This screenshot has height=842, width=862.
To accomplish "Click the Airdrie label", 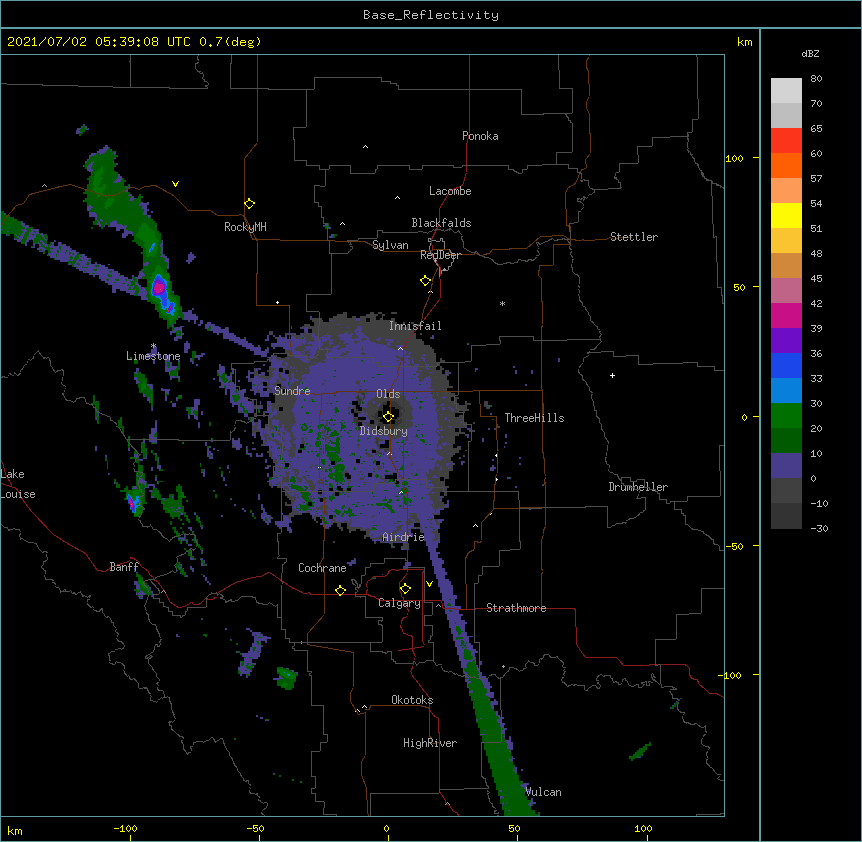I will [403, 537].
